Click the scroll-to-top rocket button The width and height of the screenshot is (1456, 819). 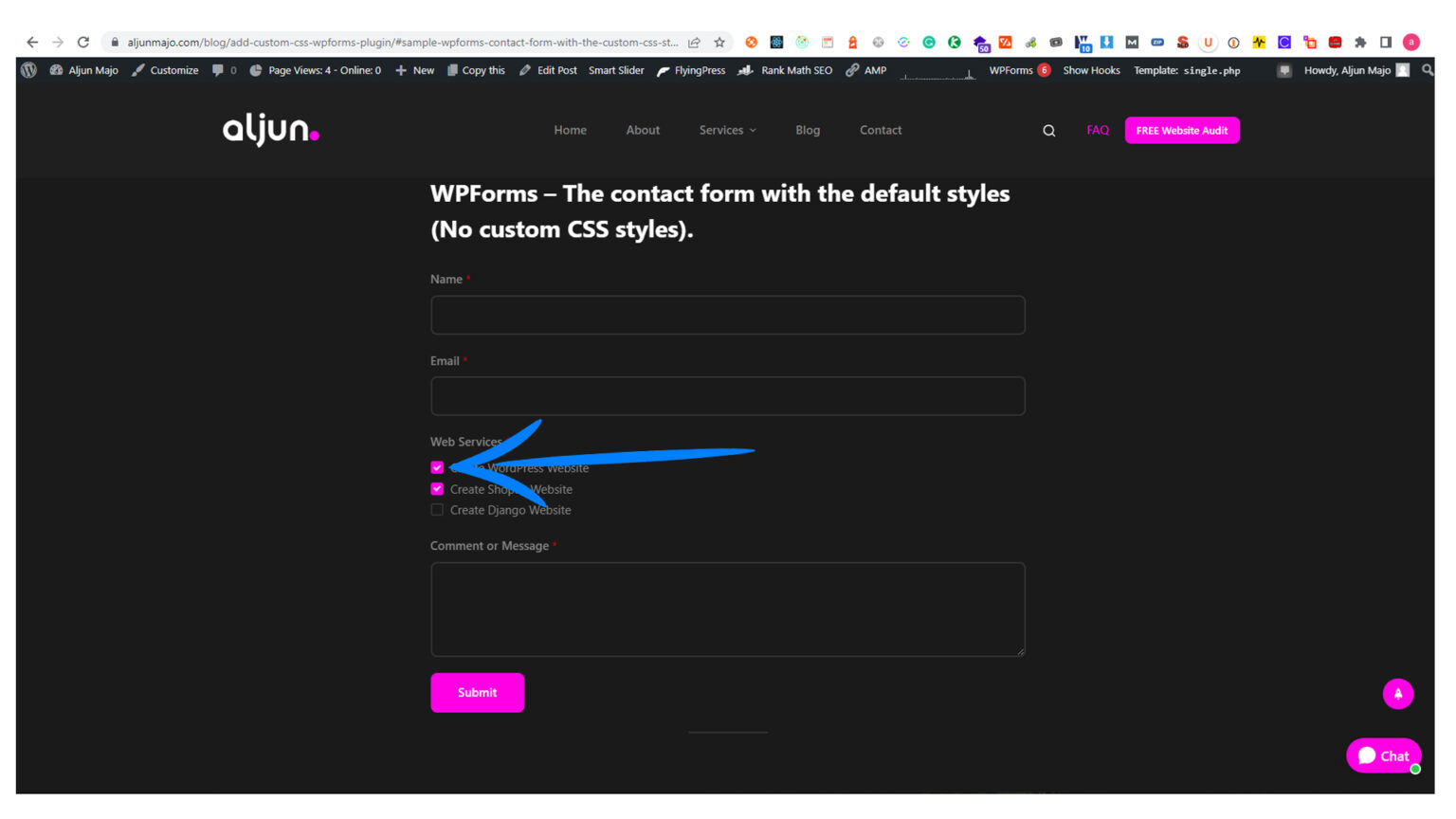(1397, 693)
